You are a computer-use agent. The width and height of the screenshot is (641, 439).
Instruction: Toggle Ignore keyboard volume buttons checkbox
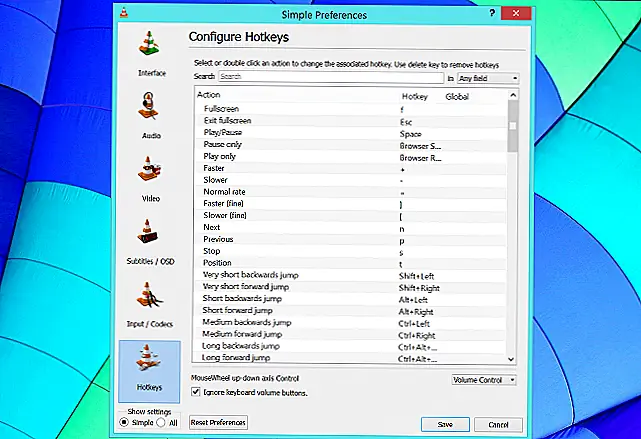(x=195, y=392)
